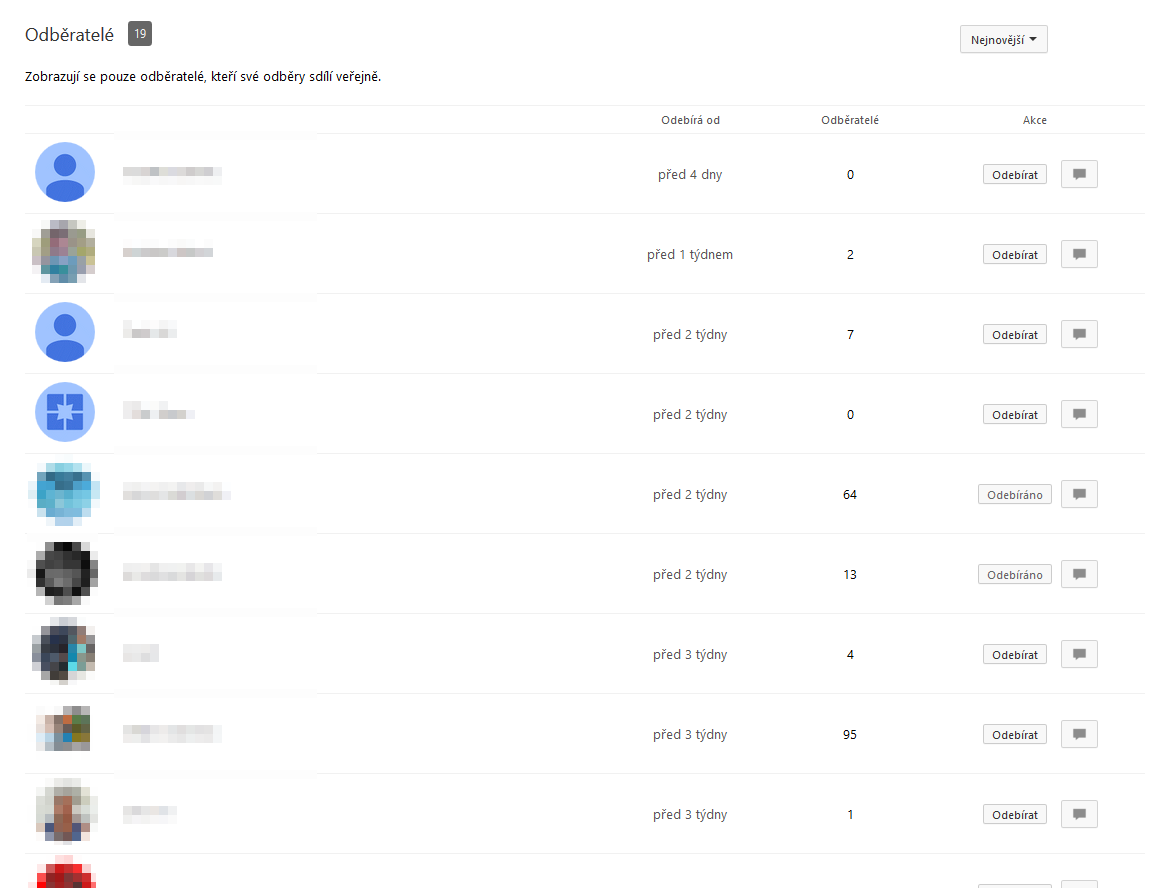Click Odebírat in row with 95 subscribers
Screen dimensions: 1170x888
tap(1015, 734)
